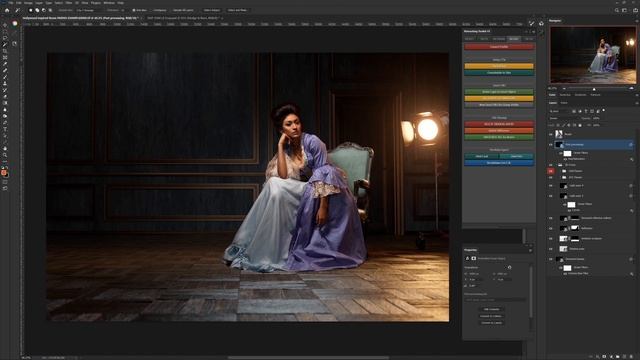Open the Window menu
Image resolution: width=640 pixels, height=360 pixels.
point(109,3)
